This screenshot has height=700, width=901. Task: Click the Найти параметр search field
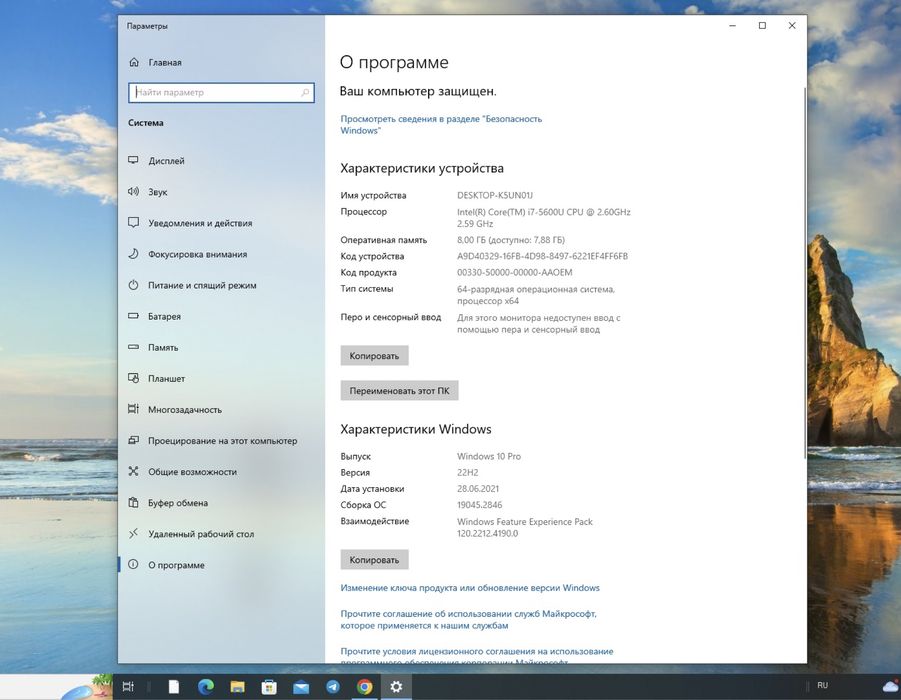(221, 93)
